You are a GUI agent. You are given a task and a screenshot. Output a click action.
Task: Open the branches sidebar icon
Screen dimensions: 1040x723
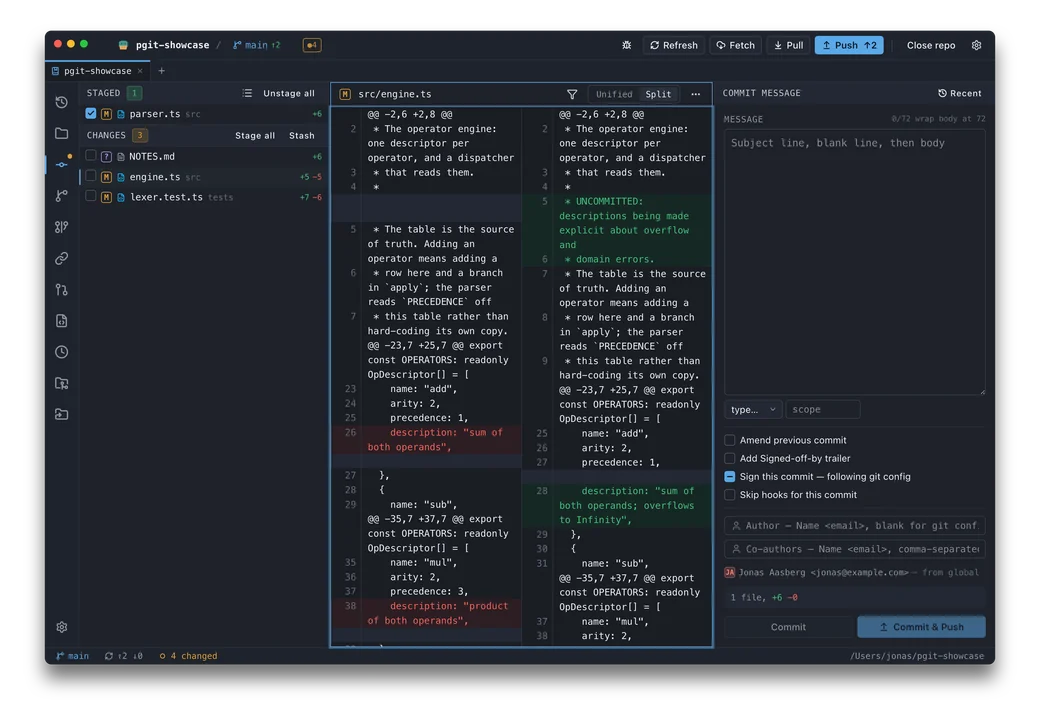click(62, 196)
